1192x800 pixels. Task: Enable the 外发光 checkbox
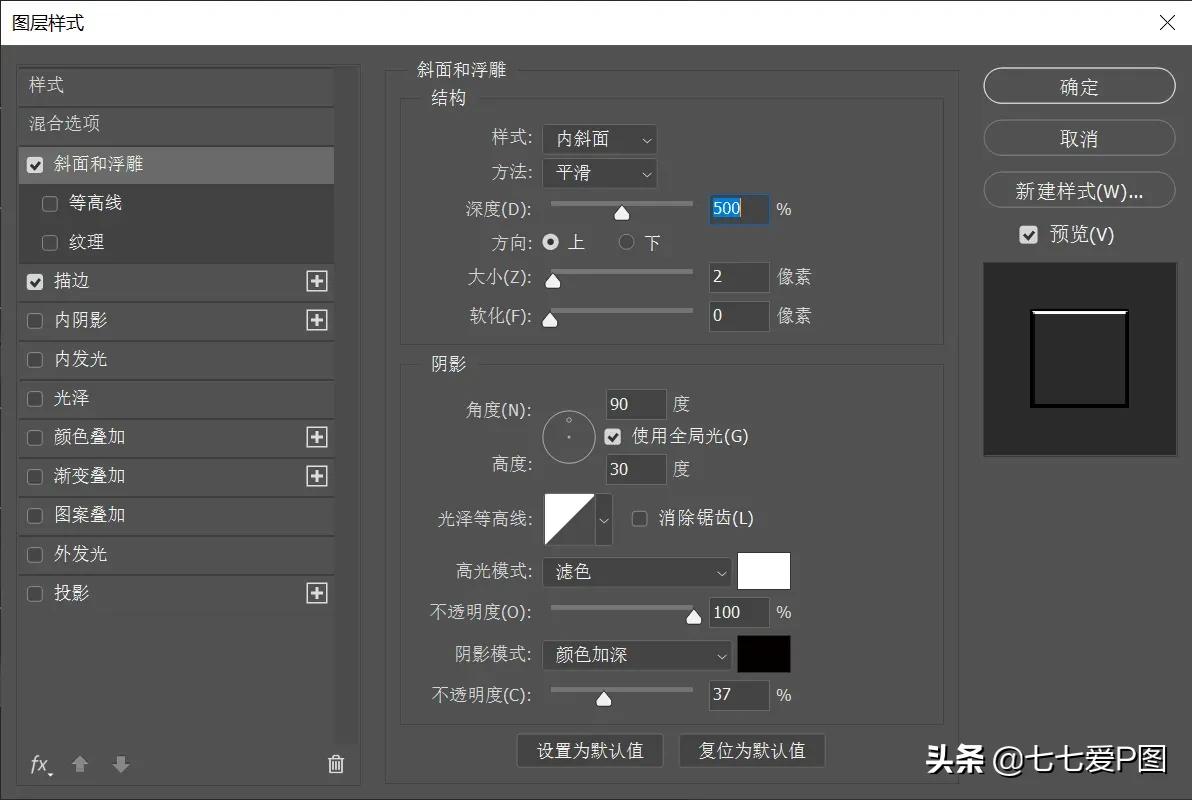pos(35,554)
